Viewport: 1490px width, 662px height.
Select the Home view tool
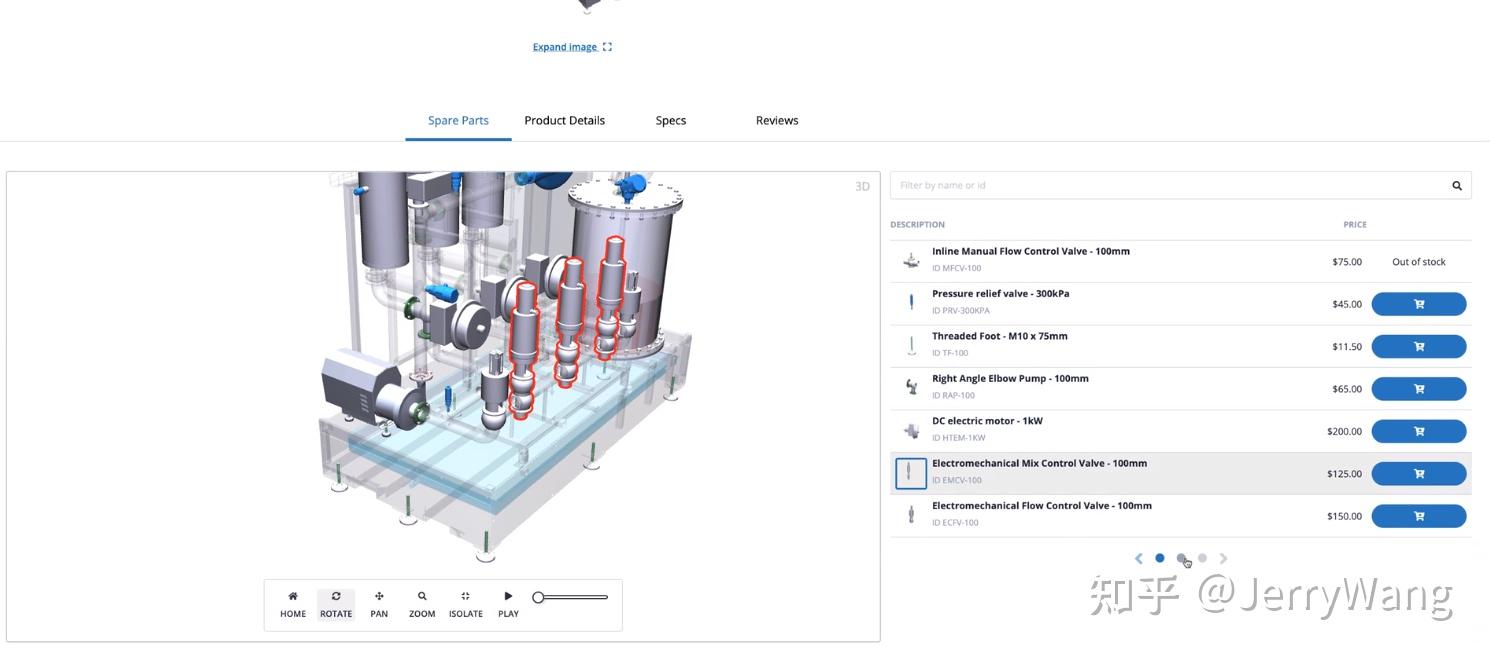(x=292, y=603)
